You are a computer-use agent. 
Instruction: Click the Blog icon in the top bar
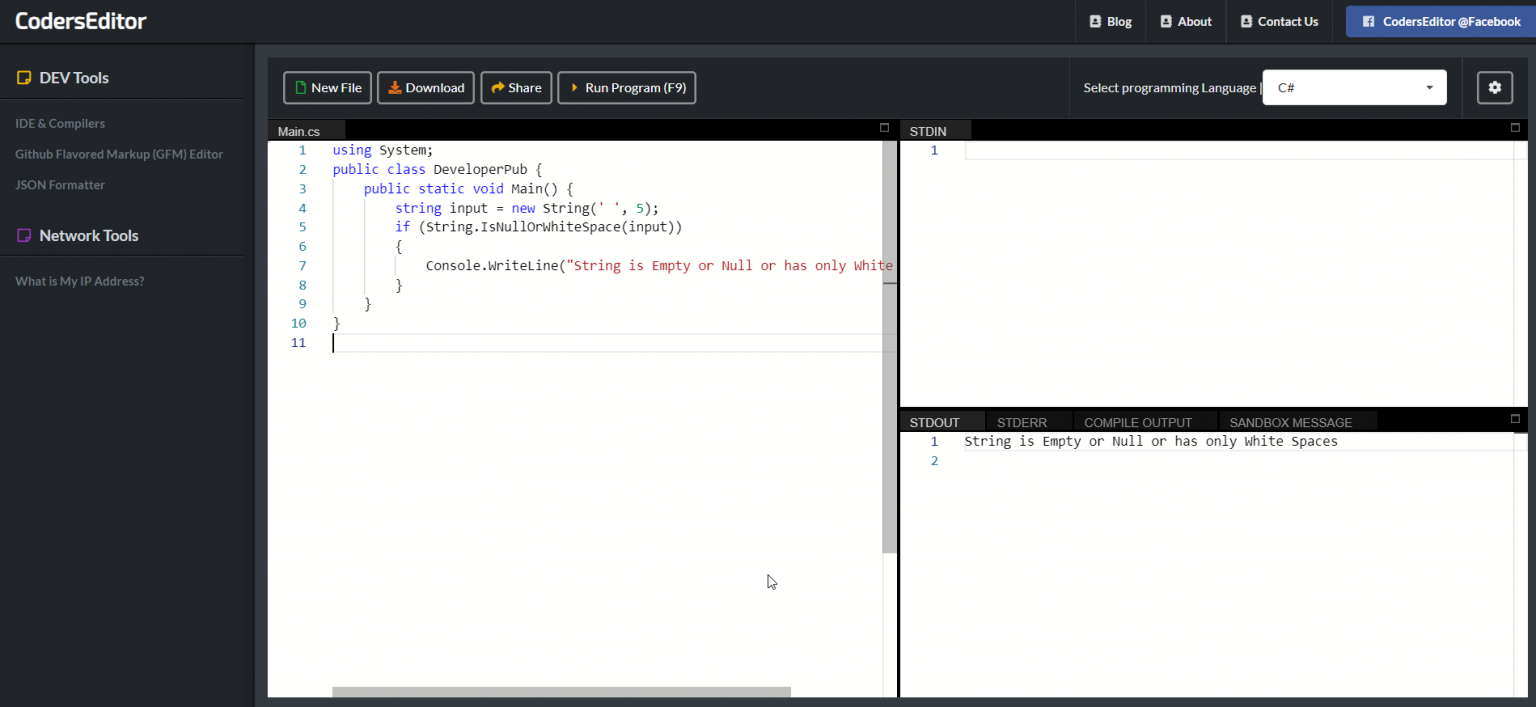[1099, 21]
